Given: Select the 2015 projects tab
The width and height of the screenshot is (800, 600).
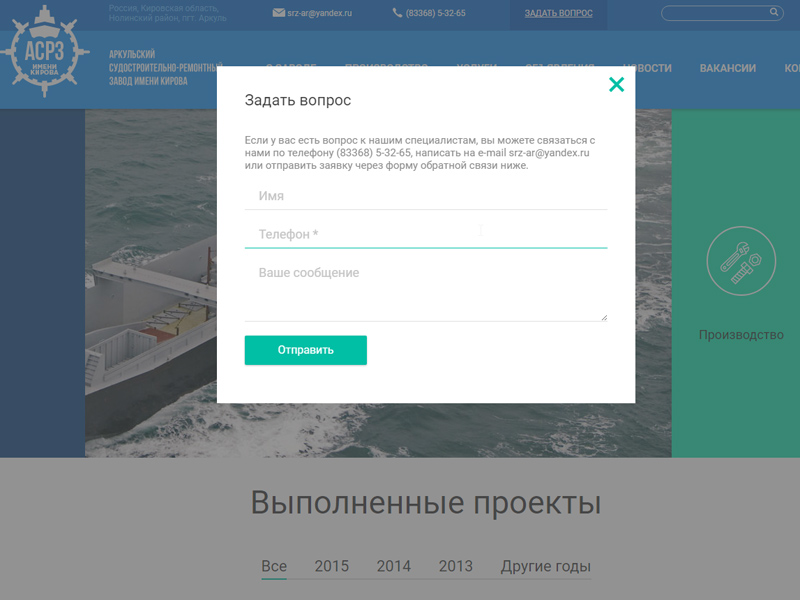Looking at the screenshot, I should point(332,566).
